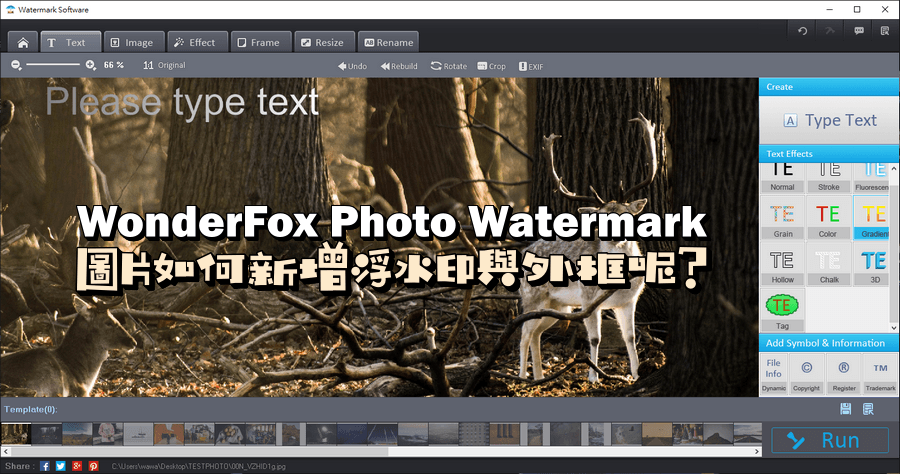Open the Frame tab

click(261, 42)
